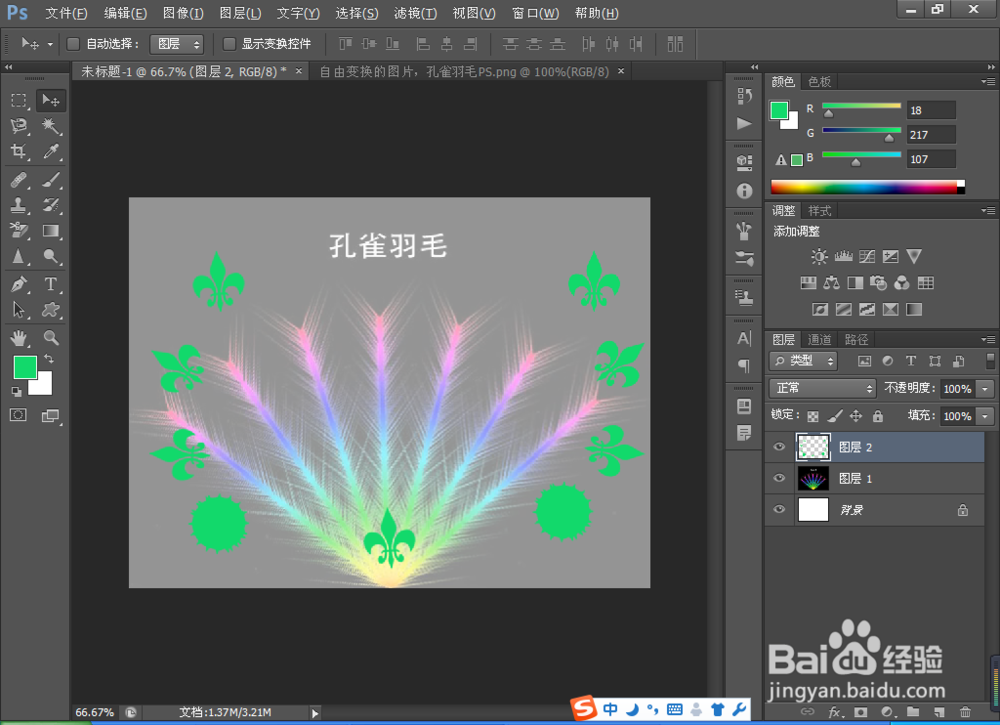1000x725 pixels.
Task: Open the Brightness/Contrast adjustment icon
Action: tap(817, 256)
